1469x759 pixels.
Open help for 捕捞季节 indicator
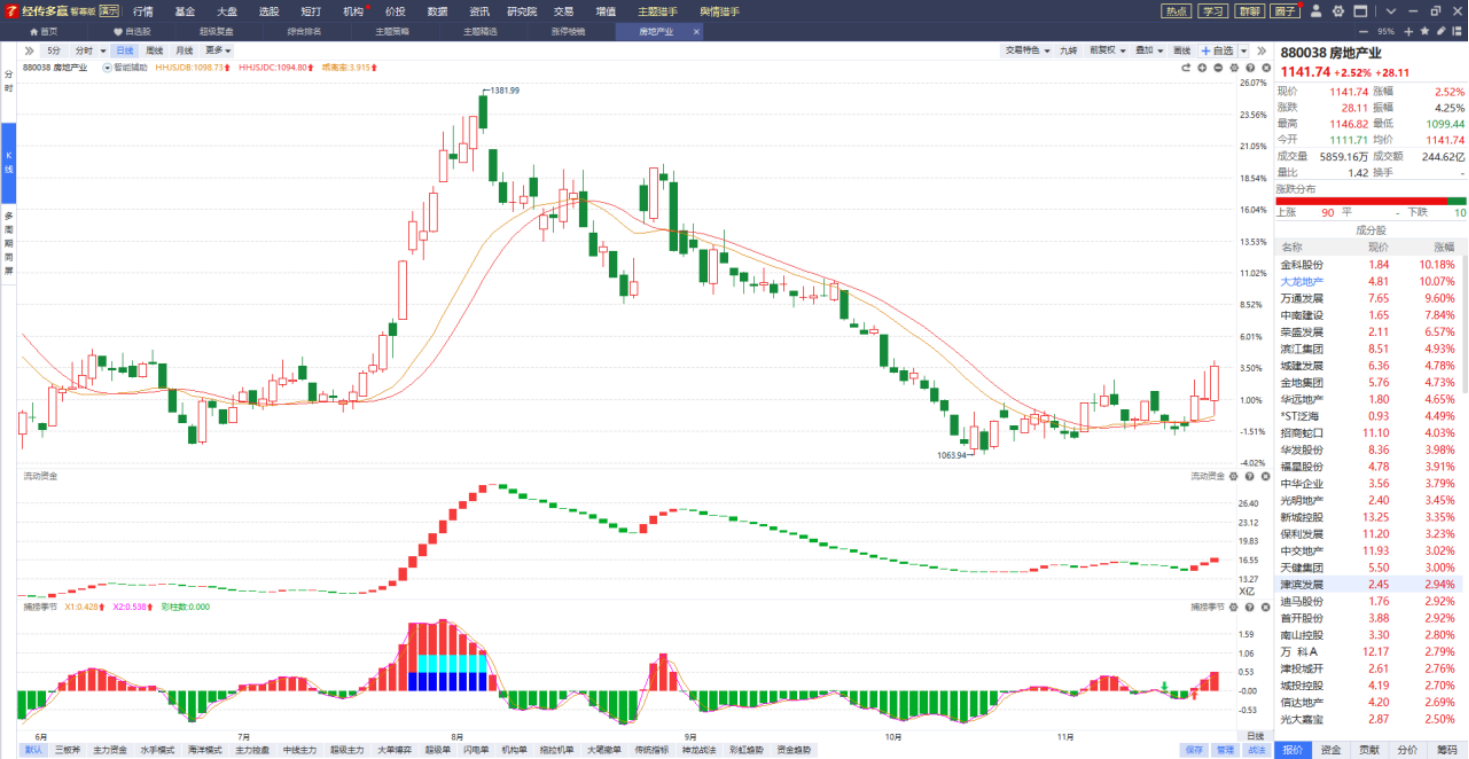1248,607
